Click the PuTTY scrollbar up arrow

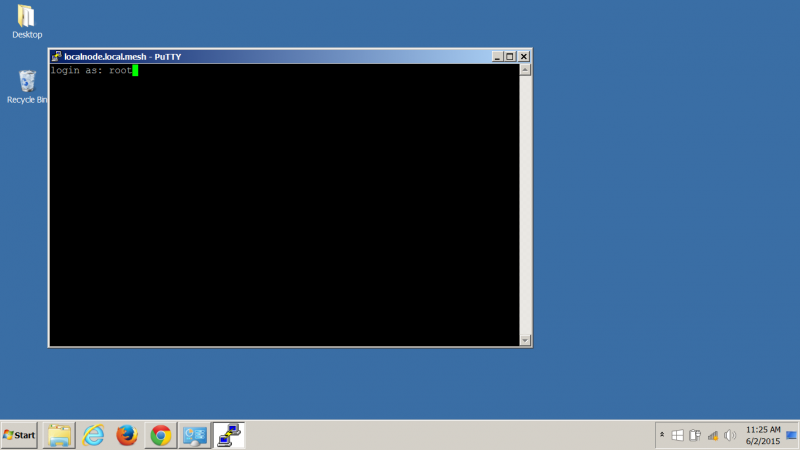(x=525, y=70)
